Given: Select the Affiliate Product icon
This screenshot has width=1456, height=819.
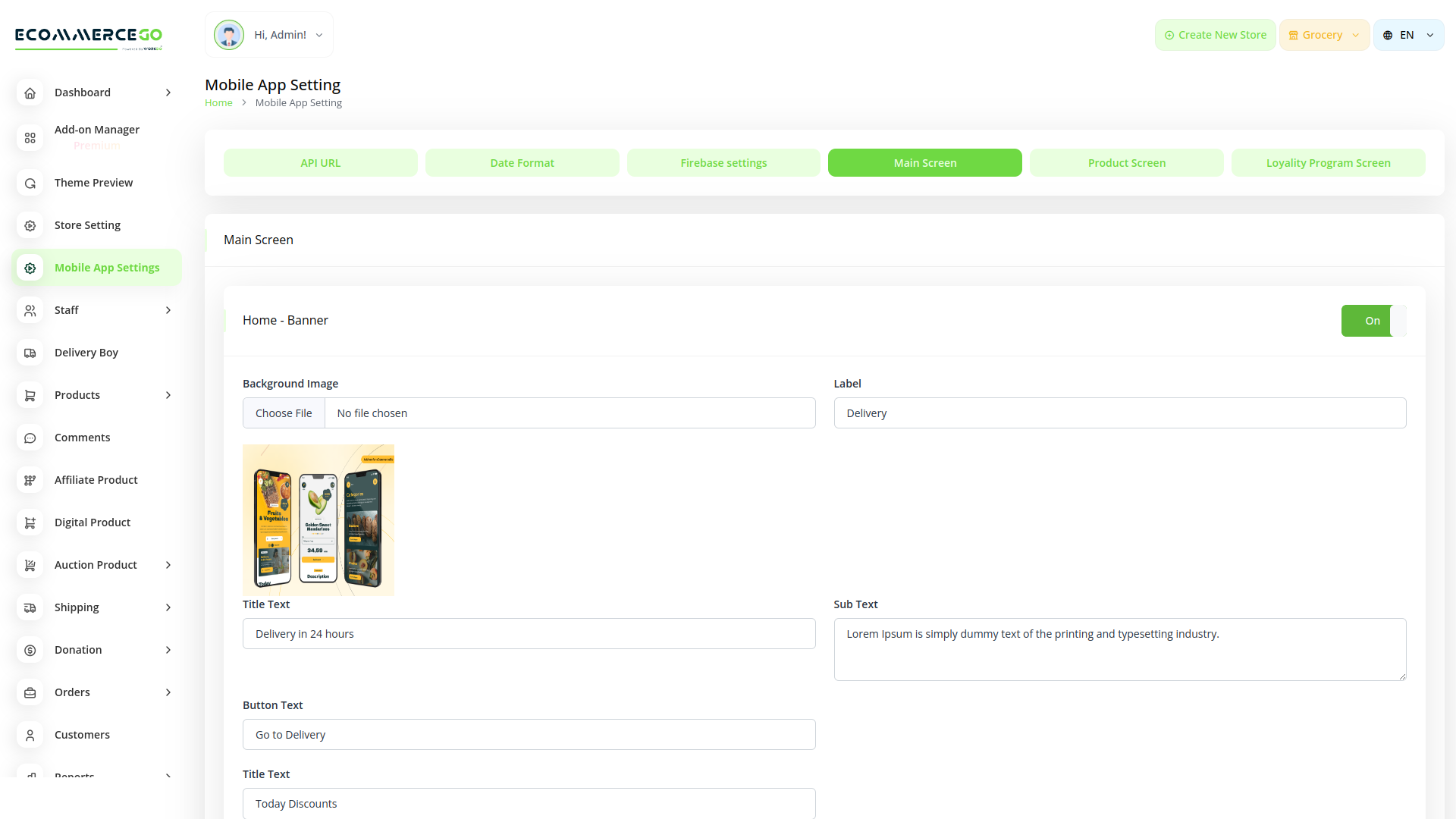Looking at the screenshot, I should [x=30, y=480].
